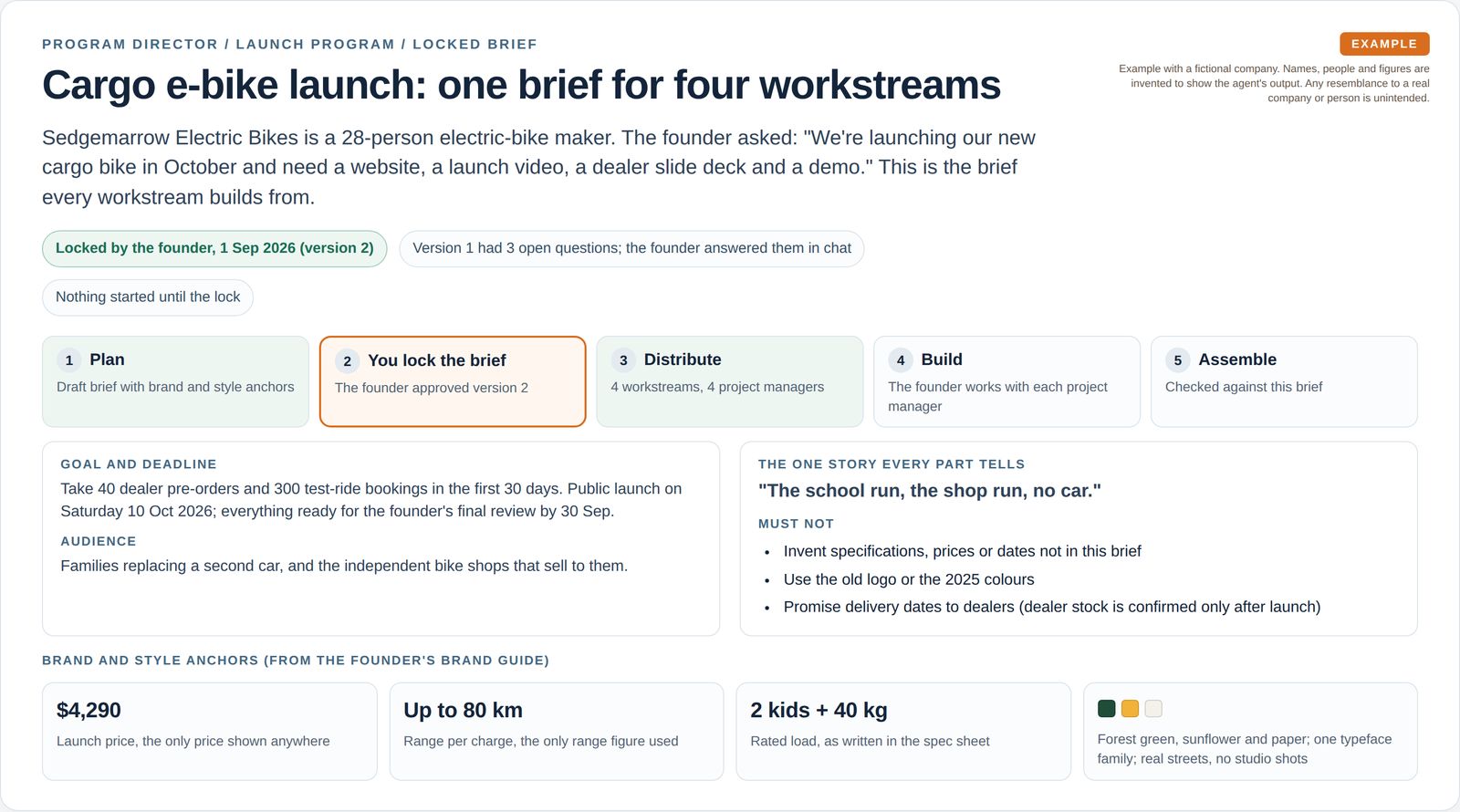This screenshot has height=812, width=1460.
Task: Open step 5 Assemble card
Action: click(1284, 381)
